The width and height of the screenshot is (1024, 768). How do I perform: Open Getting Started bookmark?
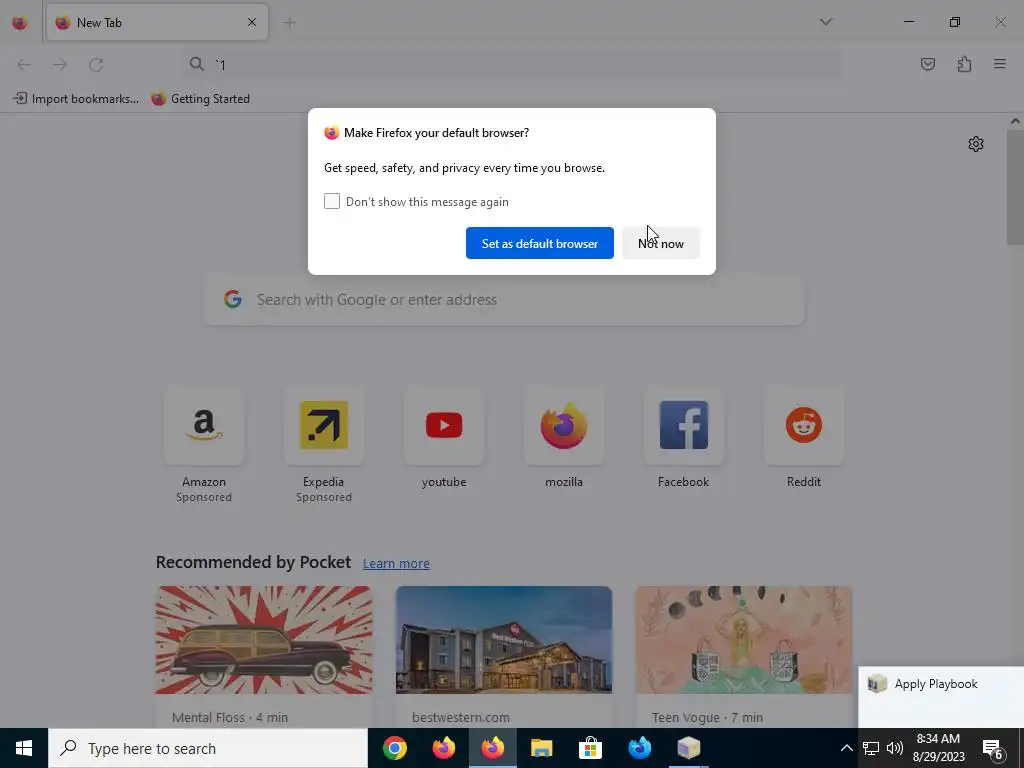(200, 99)
